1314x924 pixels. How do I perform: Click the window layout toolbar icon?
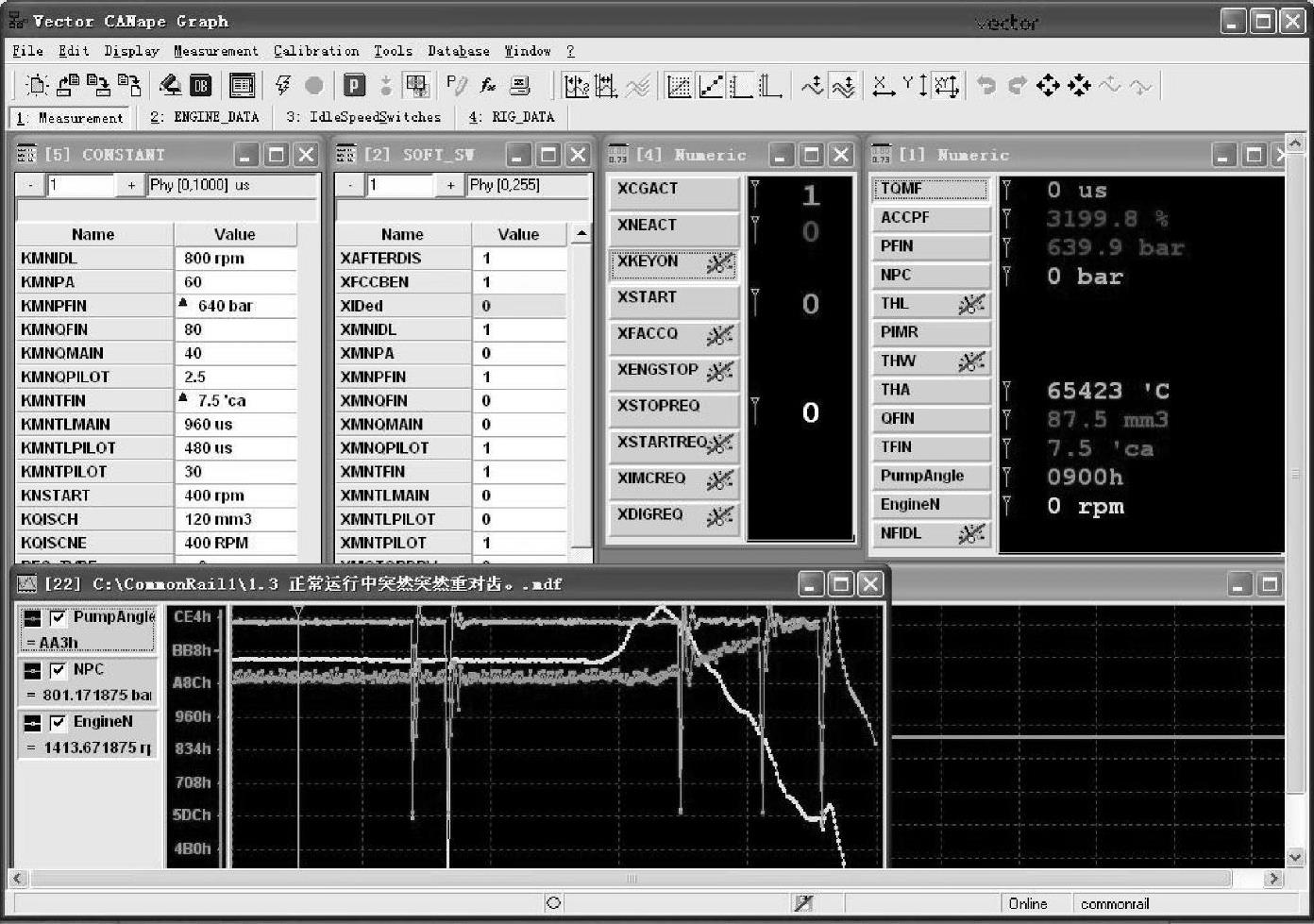click(242, 86)
